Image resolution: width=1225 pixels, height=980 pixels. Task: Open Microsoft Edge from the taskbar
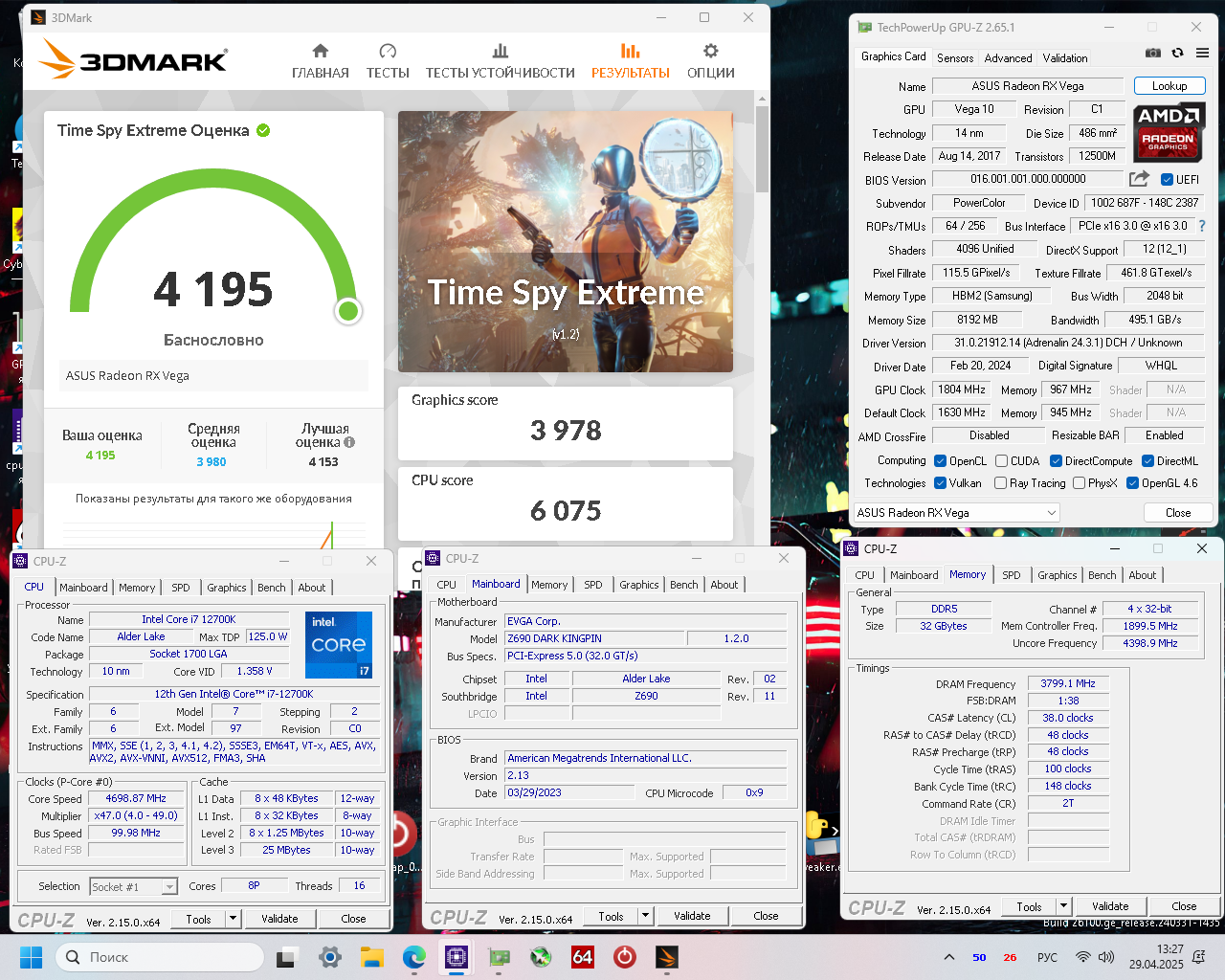point(414,957)
